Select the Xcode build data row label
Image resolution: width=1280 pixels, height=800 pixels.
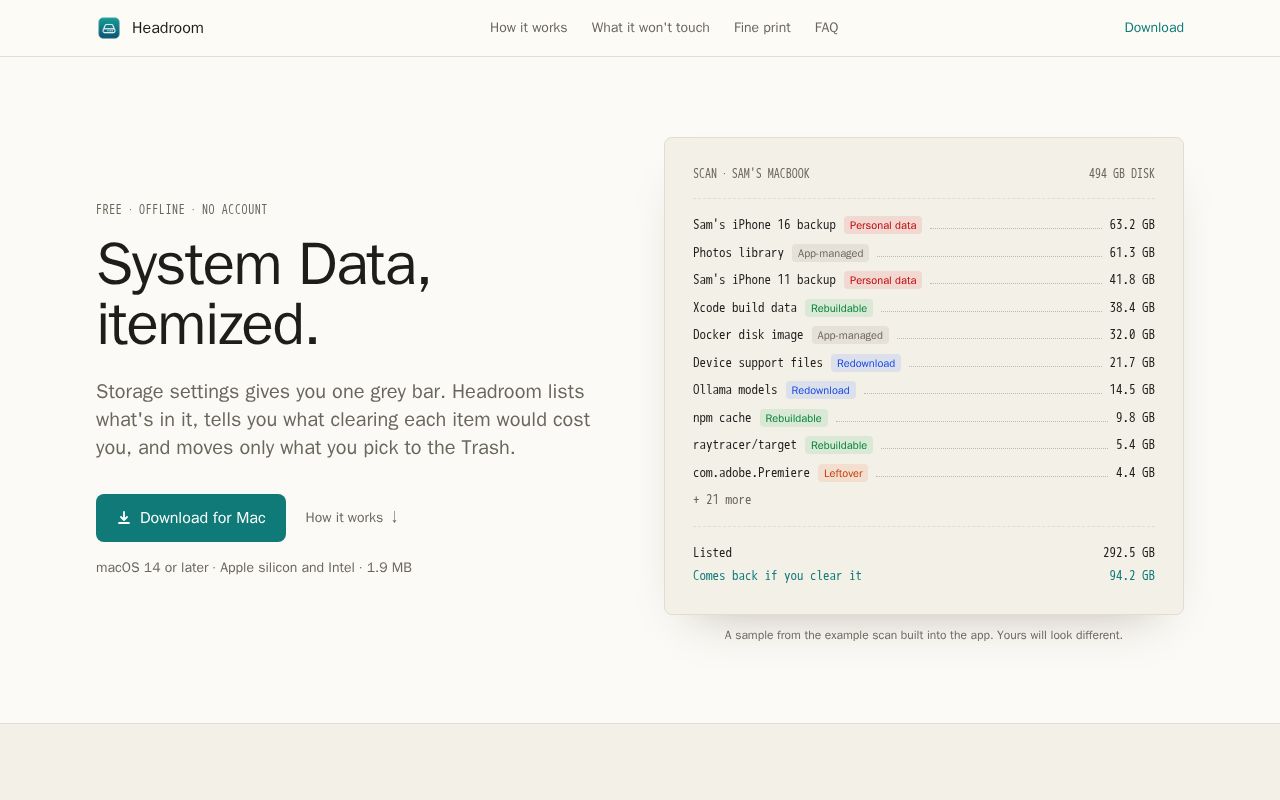(745, 308)
